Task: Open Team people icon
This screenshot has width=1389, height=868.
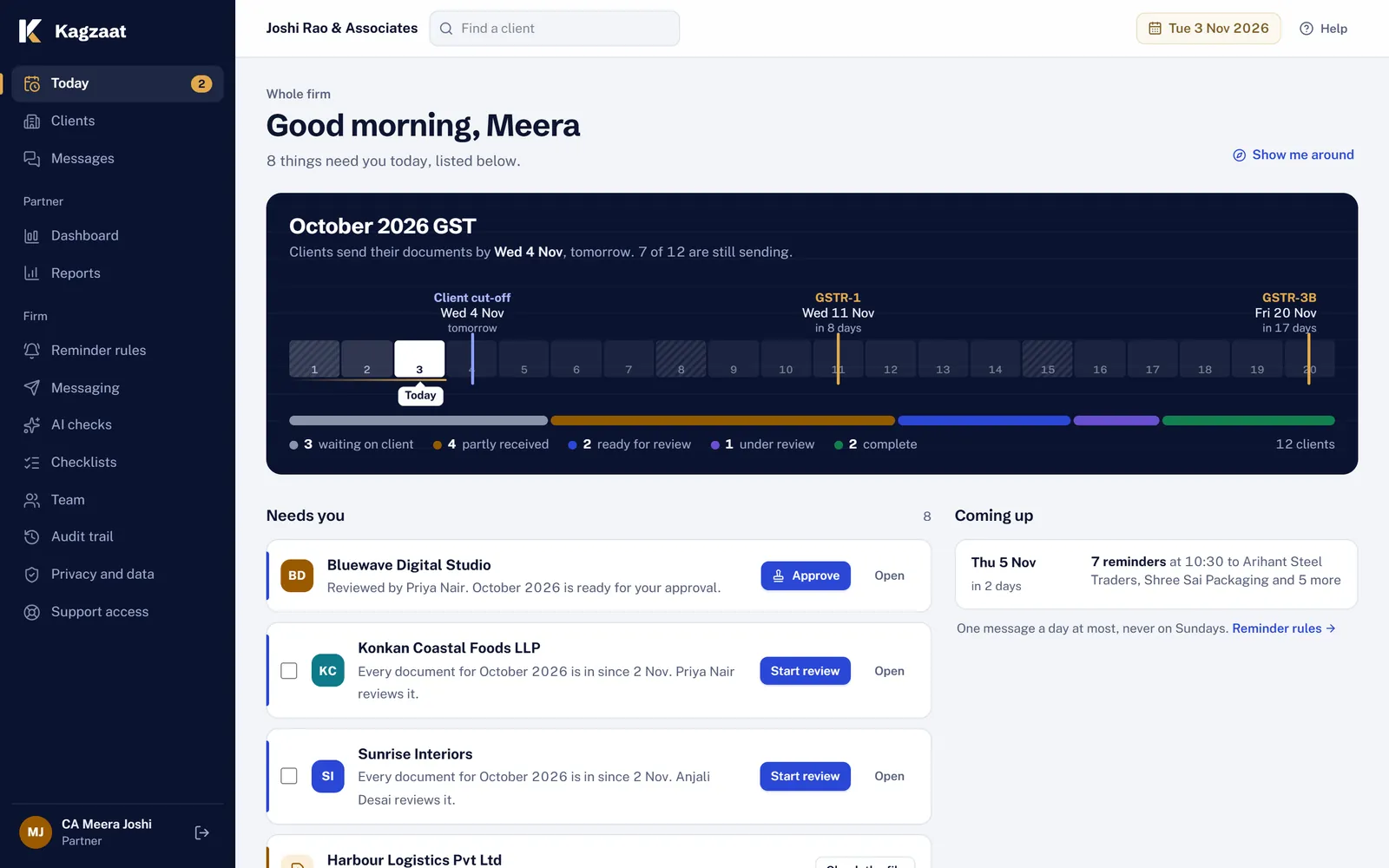Action: [x=32, y=499]
